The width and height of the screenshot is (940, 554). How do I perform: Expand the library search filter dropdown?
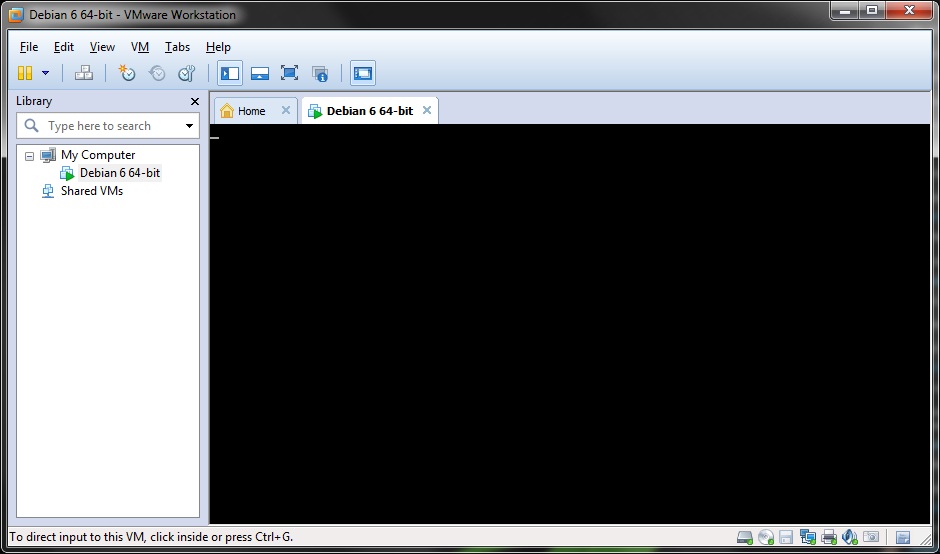pos(189,126)
